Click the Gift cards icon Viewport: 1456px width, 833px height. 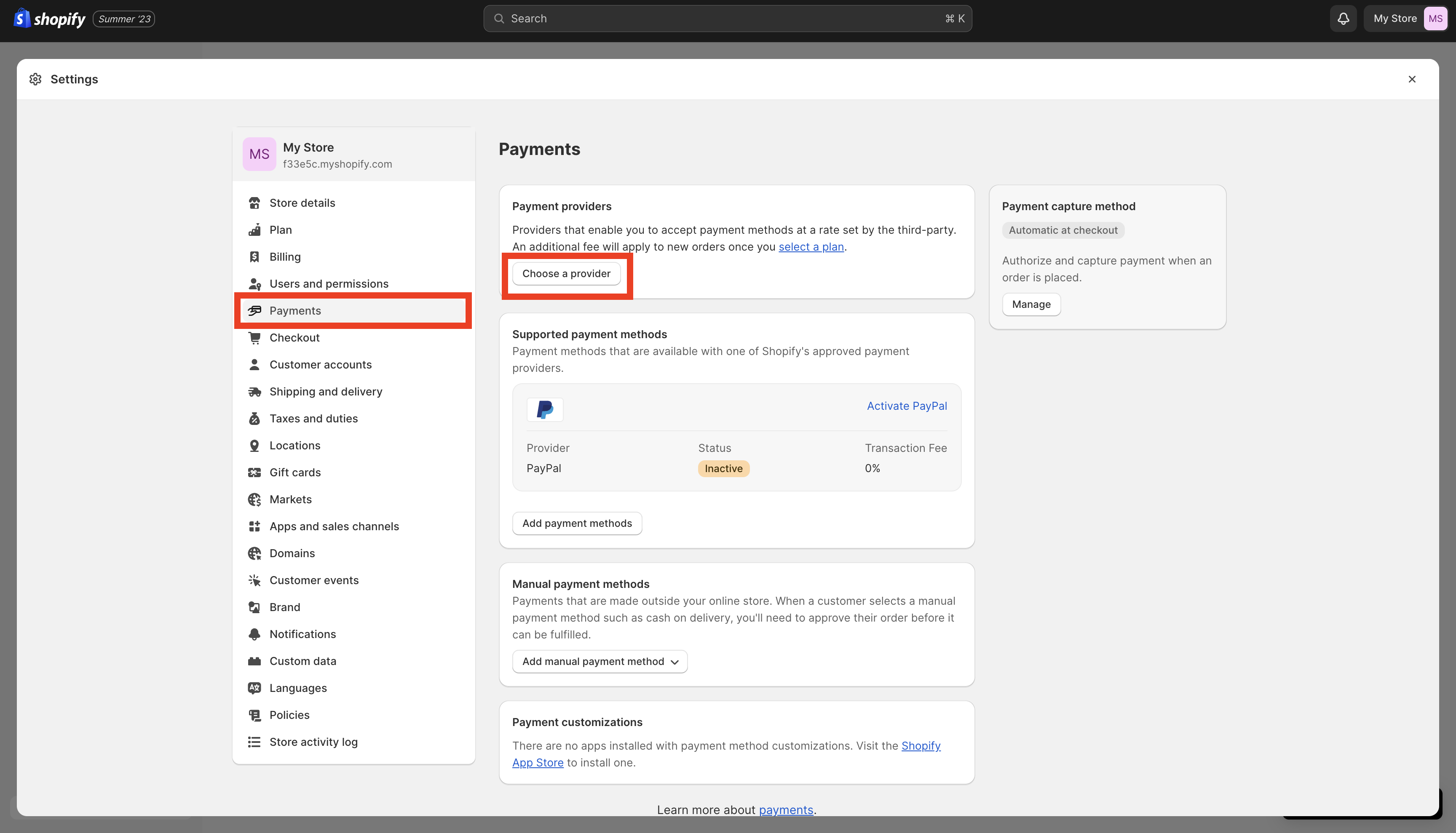tap(255, 472)
